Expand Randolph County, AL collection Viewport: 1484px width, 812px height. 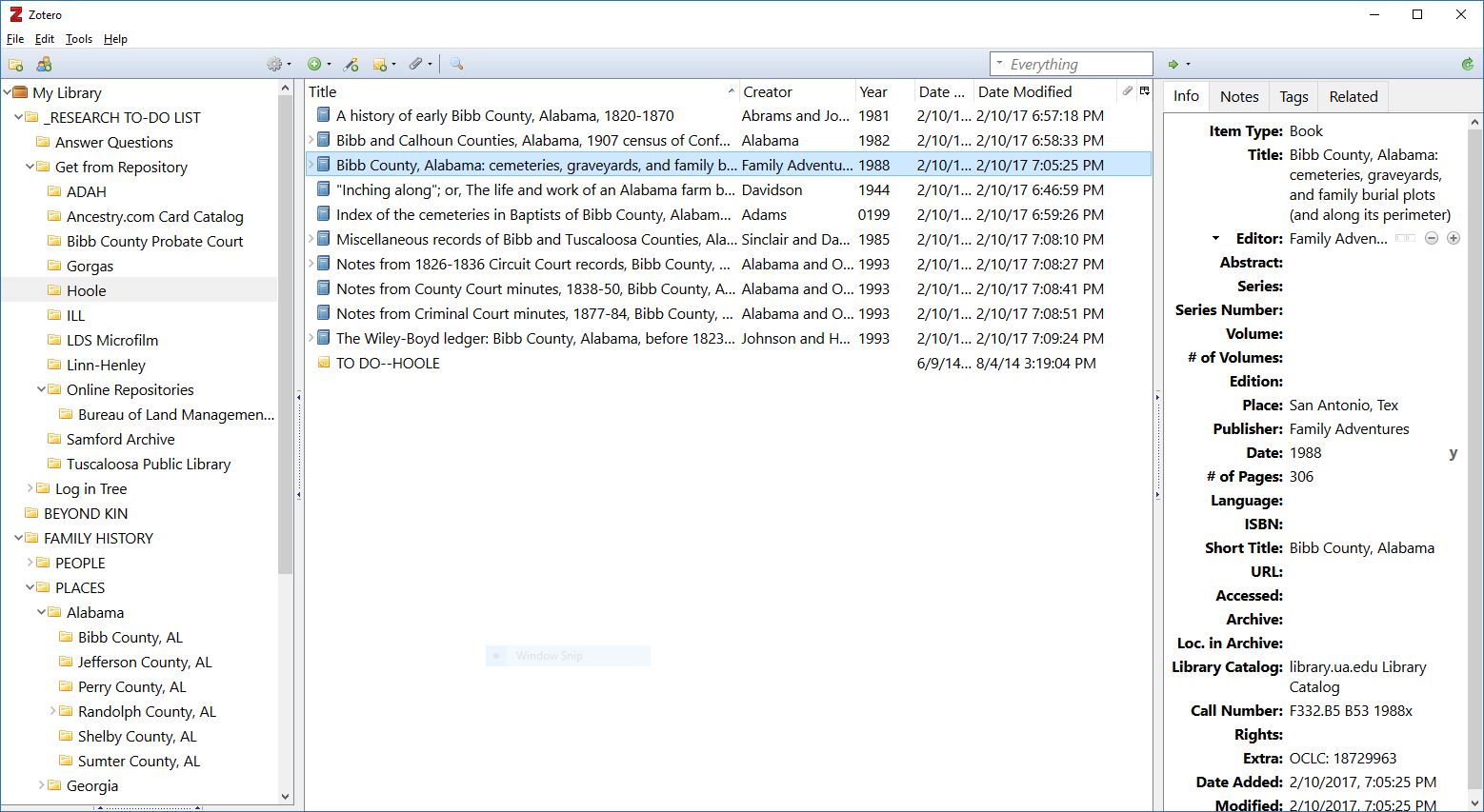click(x=53, y=711)
